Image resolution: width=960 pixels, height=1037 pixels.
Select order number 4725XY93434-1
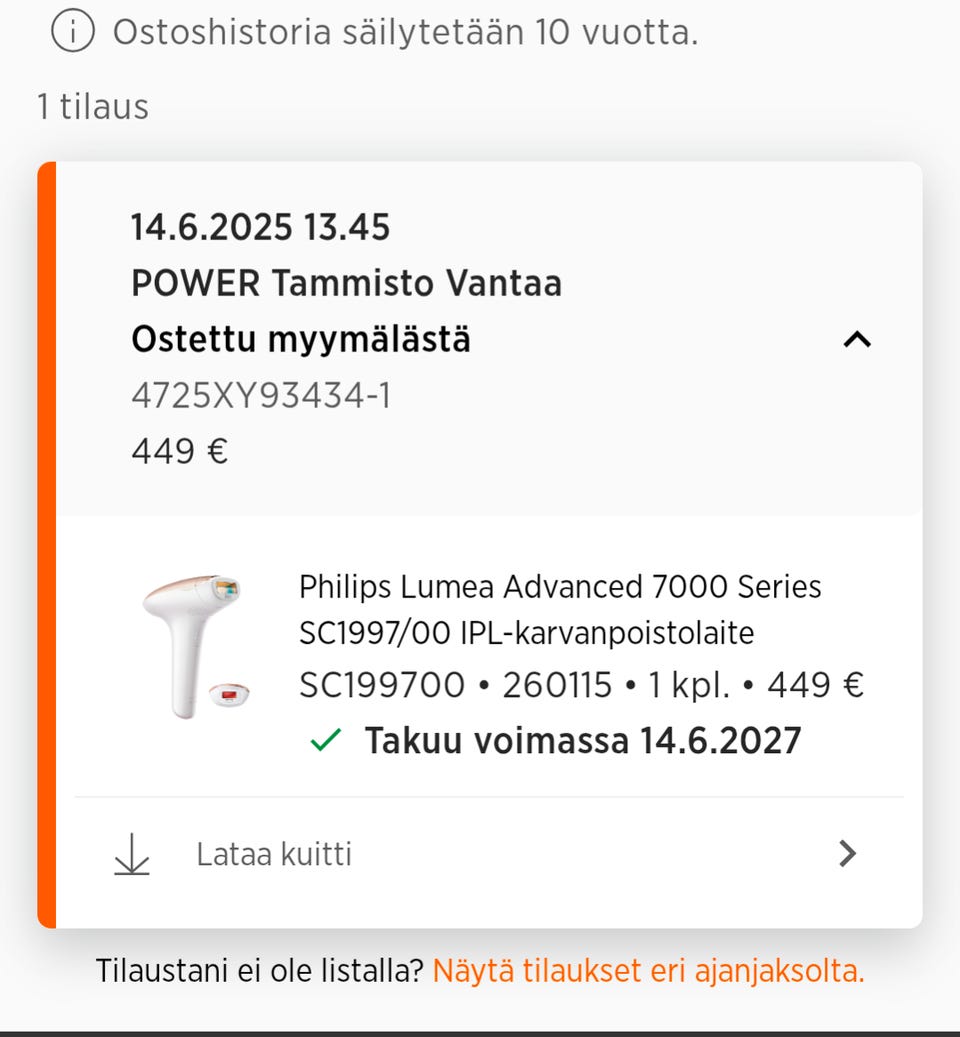[x=261, y=396]
